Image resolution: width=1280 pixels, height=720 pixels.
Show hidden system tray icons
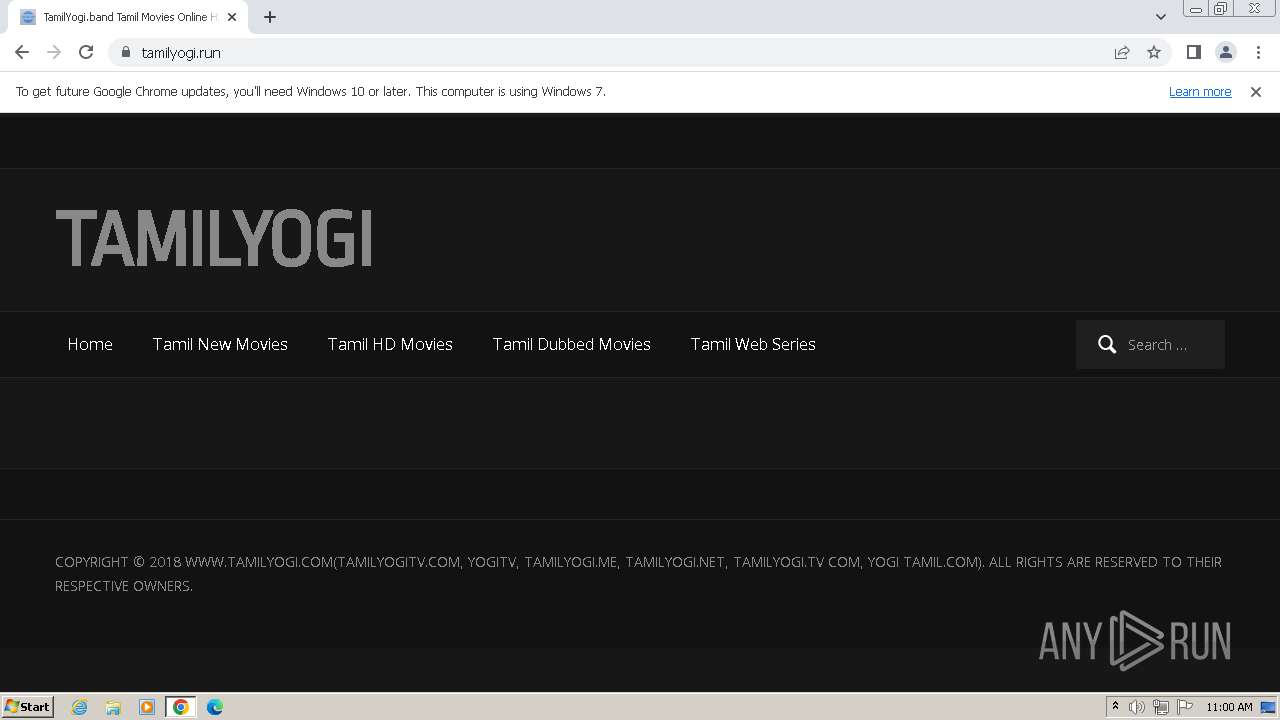[1115, 707]
